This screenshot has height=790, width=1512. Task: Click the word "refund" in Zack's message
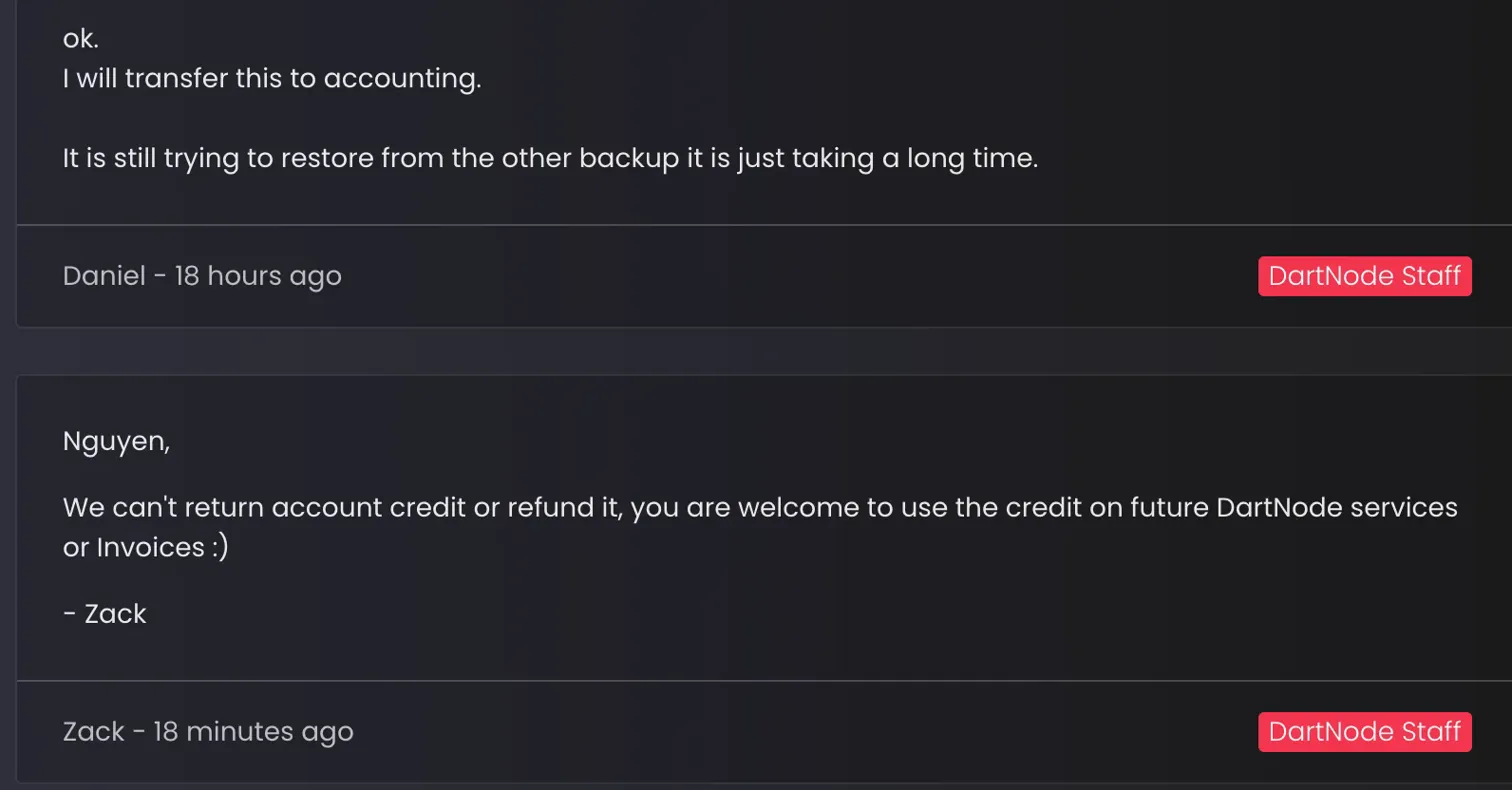tap(550, 507)
